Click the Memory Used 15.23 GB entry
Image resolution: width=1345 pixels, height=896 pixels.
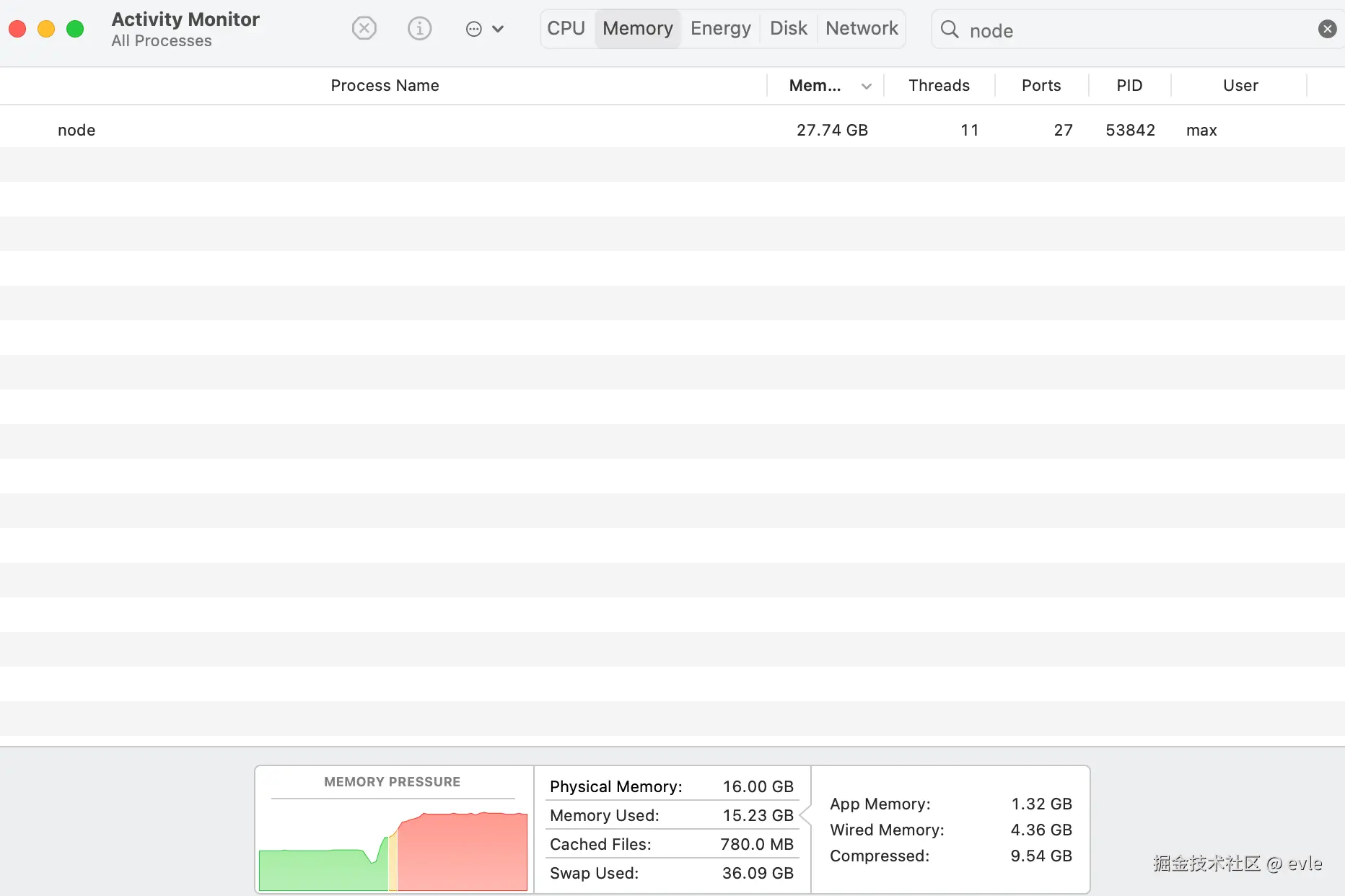pos(672,815)
